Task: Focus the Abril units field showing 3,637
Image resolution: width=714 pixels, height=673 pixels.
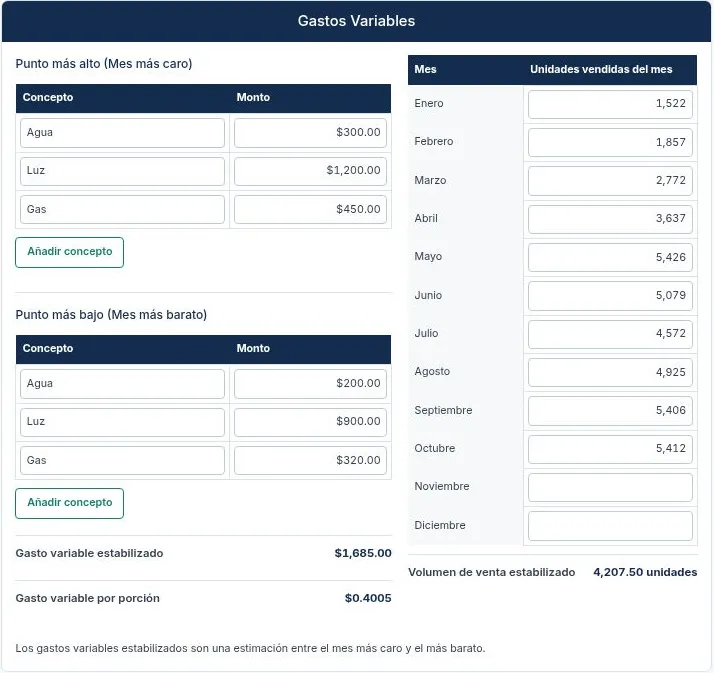Action: (610, 219)
